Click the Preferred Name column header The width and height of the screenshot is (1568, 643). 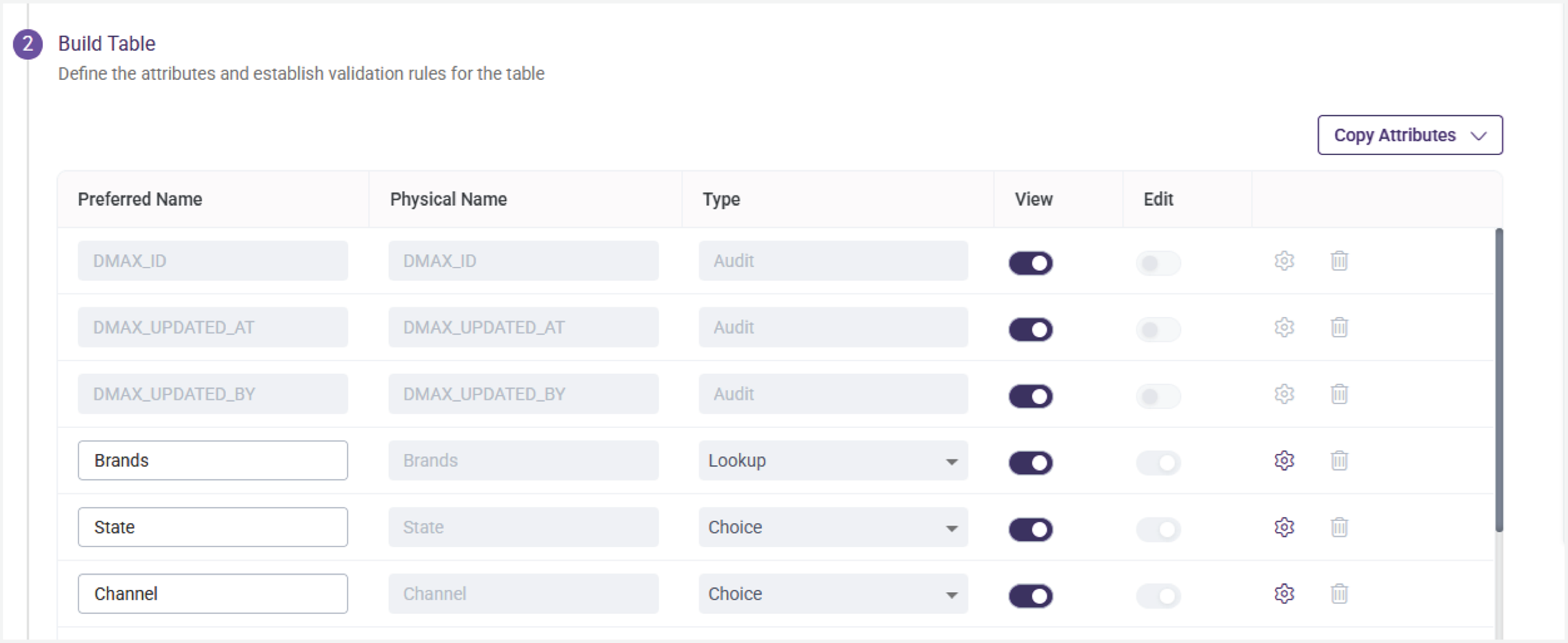[140, 199]
